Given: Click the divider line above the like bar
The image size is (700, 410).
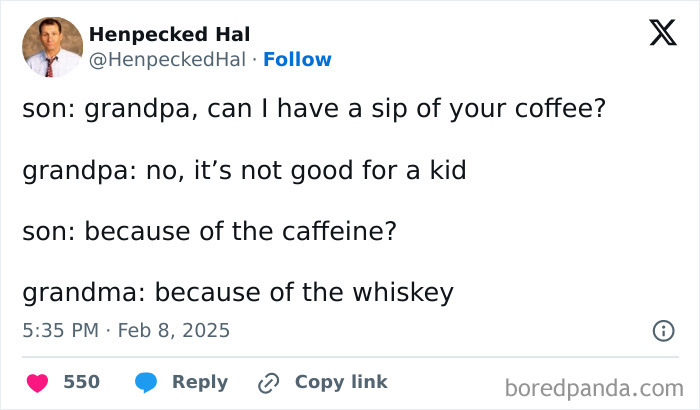Looking at the screenshot, I should [350, 357].
